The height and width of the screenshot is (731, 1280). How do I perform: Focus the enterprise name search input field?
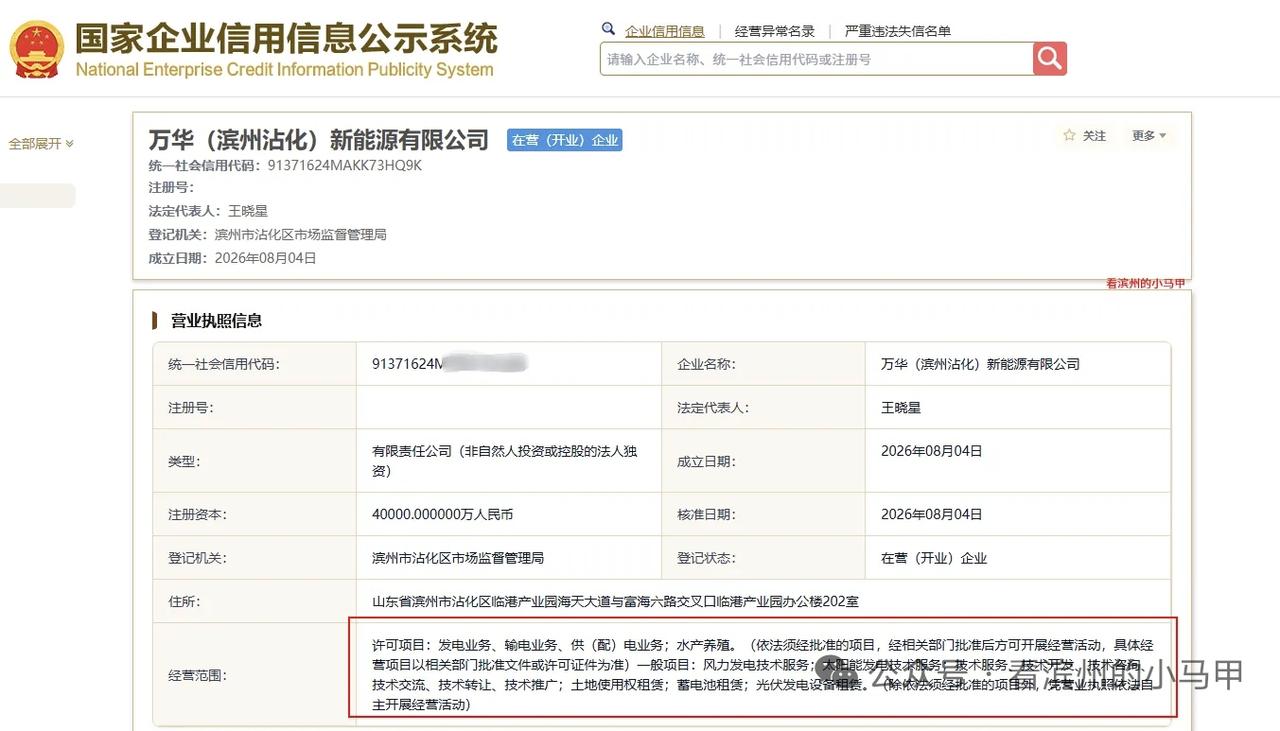[x=816, y=59]
